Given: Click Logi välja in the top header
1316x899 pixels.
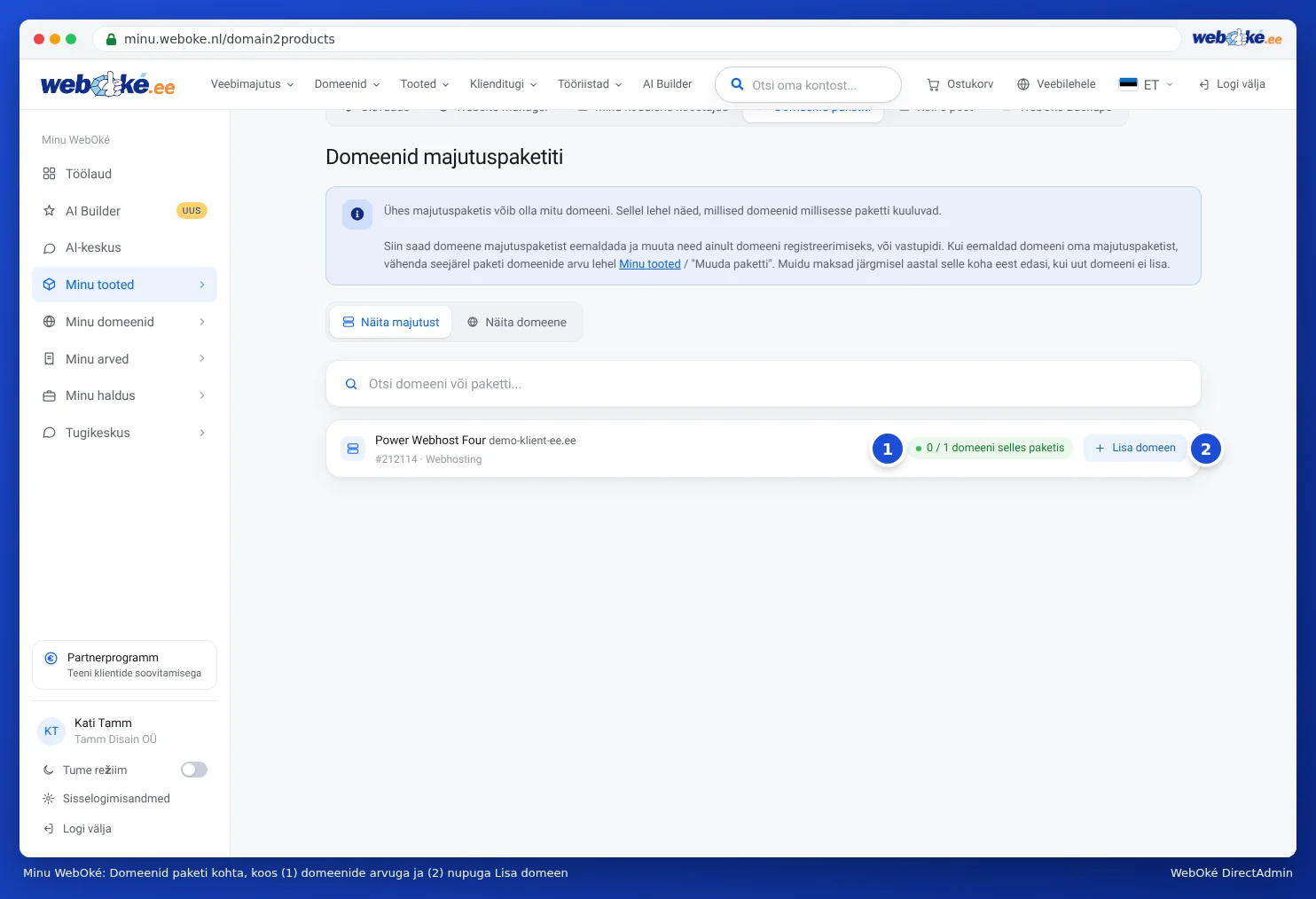Looking at the screenshot, I should tap(1232, 84).
